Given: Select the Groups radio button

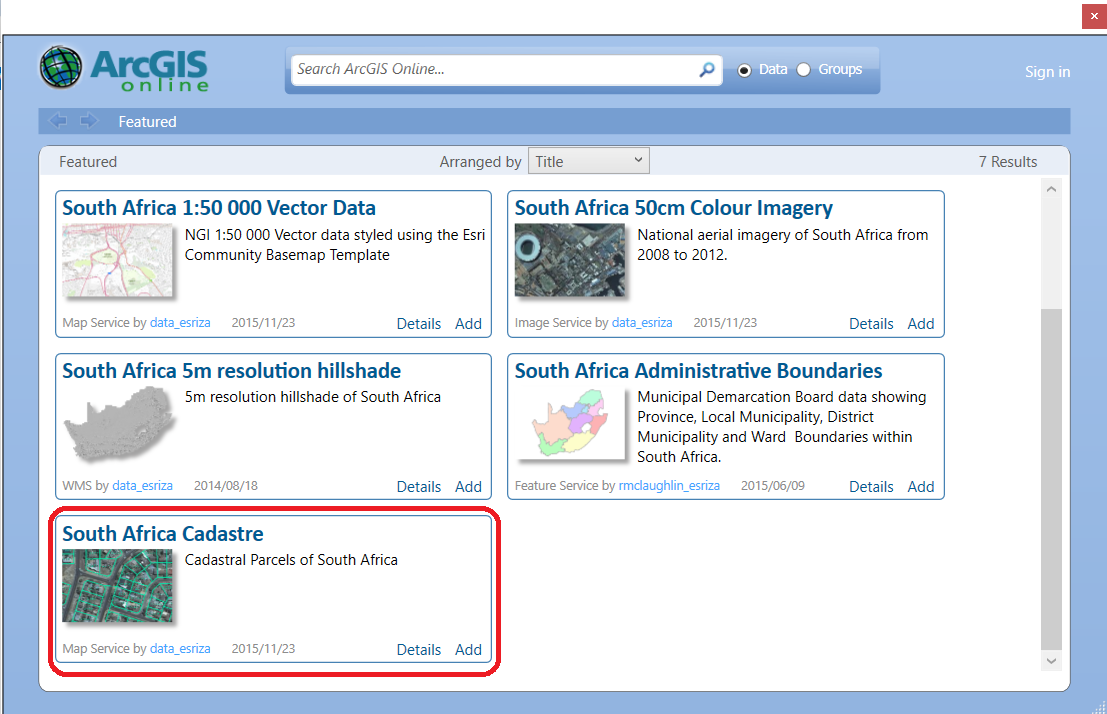Looking at the screenshot, I should (804, 70).
